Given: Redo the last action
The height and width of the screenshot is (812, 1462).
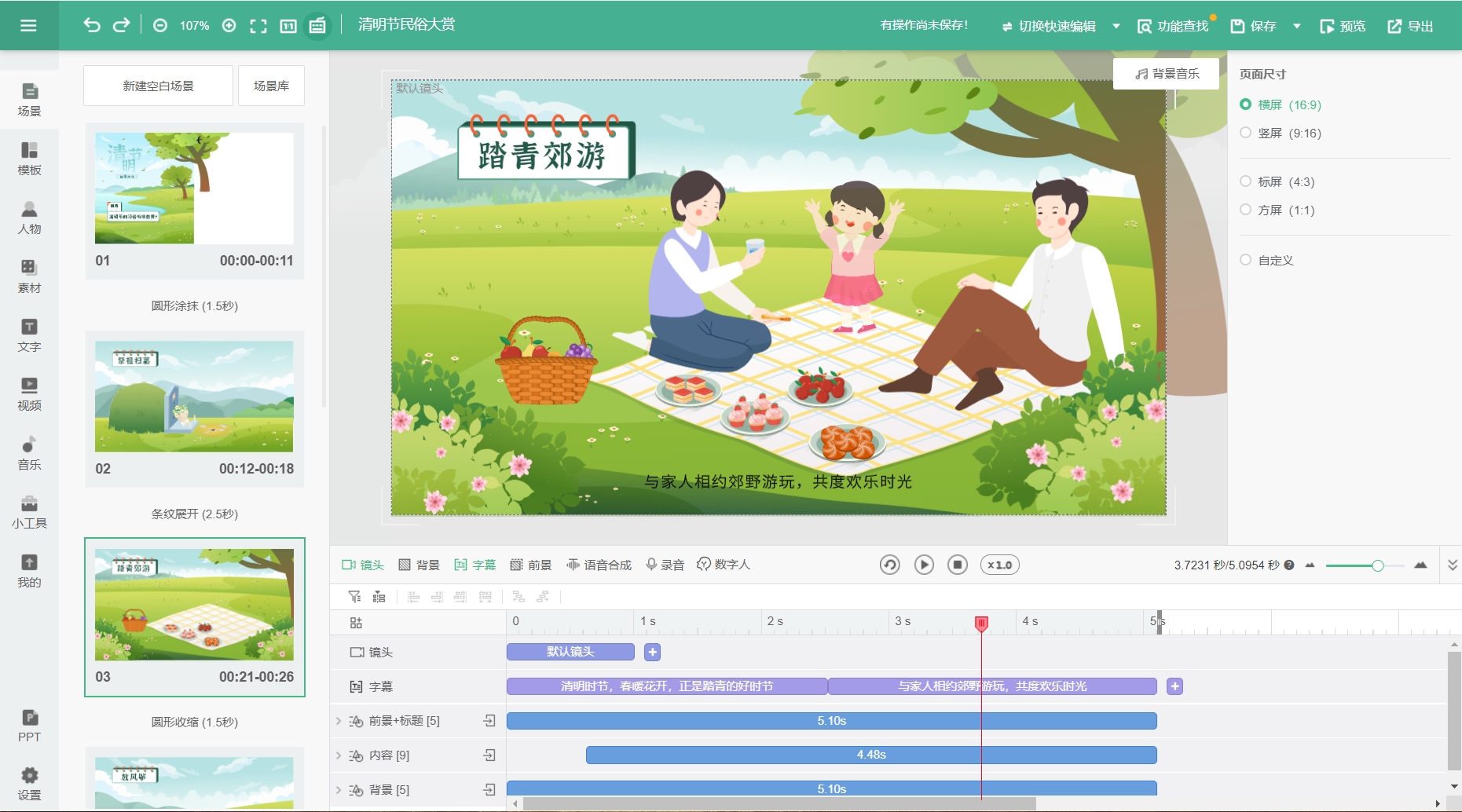Looking at the screenshot, I should (121, 25).
